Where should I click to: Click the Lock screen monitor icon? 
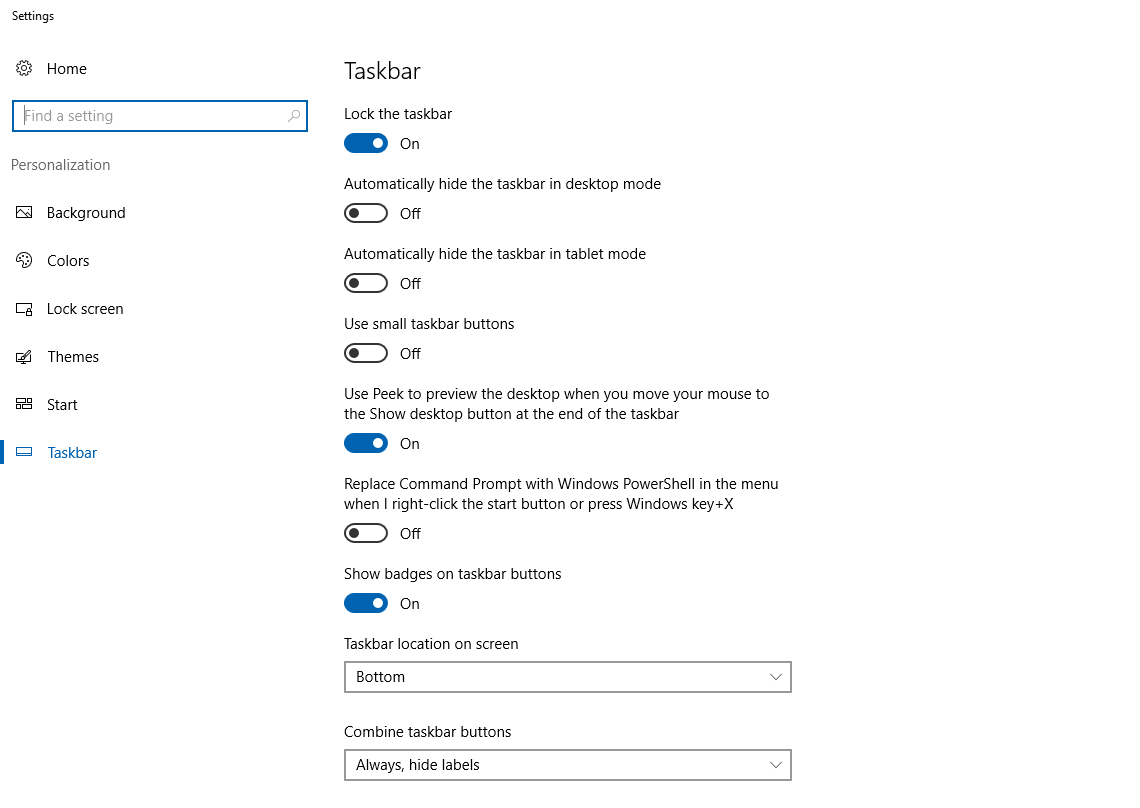(24, 309)
